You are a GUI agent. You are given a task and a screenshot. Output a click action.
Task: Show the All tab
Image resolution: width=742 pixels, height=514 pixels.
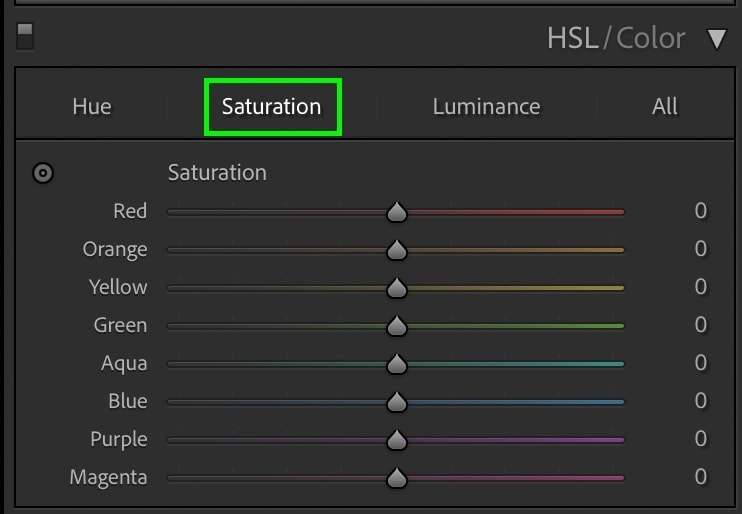click(665, 106)
